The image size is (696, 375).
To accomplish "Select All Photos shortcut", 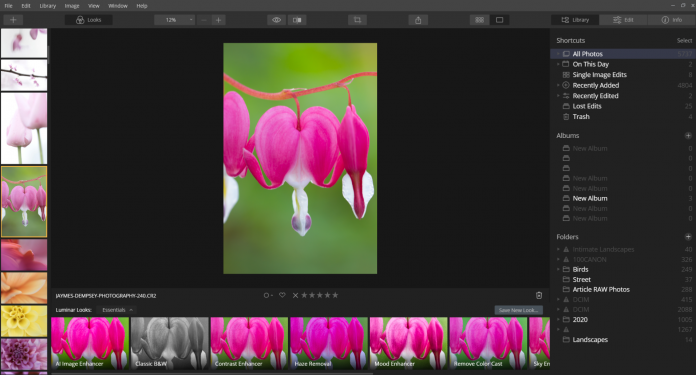I will pyautogui.click(x=623, y=54).
